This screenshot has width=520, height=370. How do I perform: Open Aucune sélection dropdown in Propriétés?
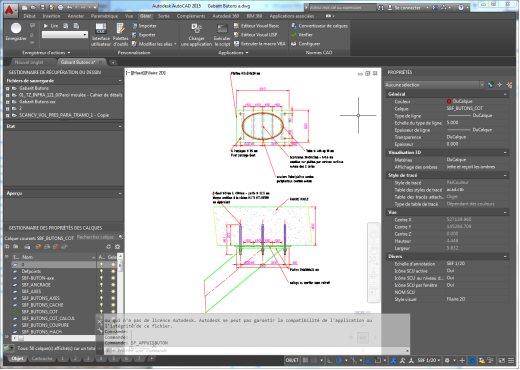pos(434,85)
